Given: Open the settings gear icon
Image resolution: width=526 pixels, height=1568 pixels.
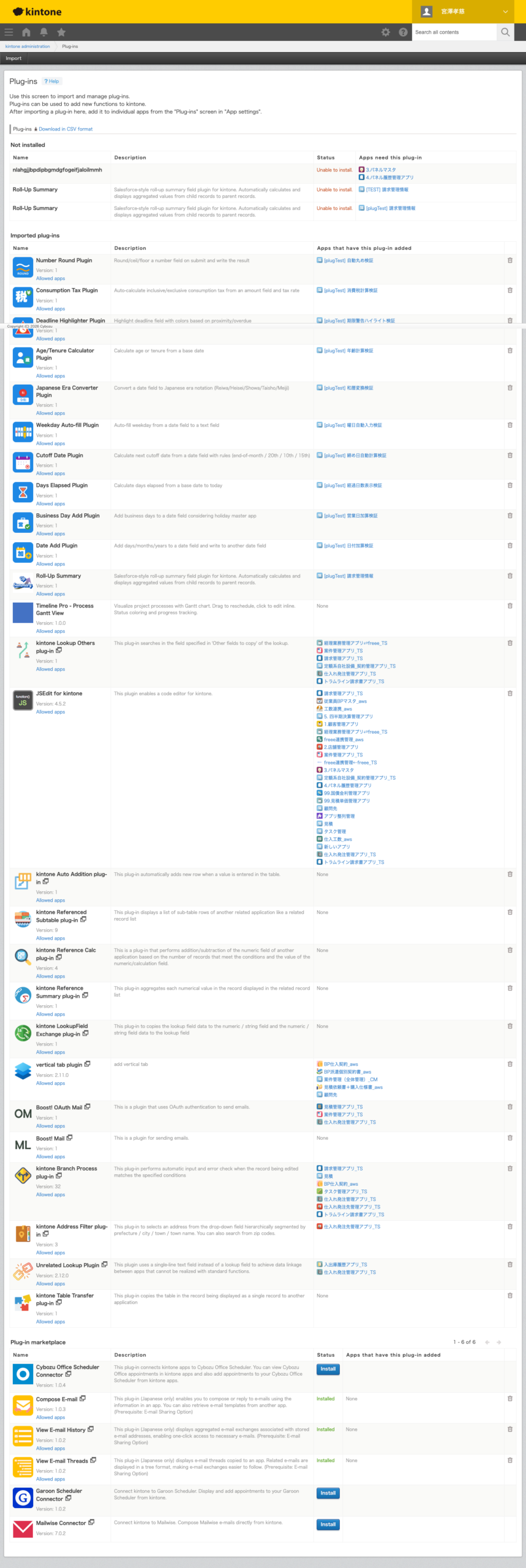Looking at the screenshot, I should click(385, 32).
